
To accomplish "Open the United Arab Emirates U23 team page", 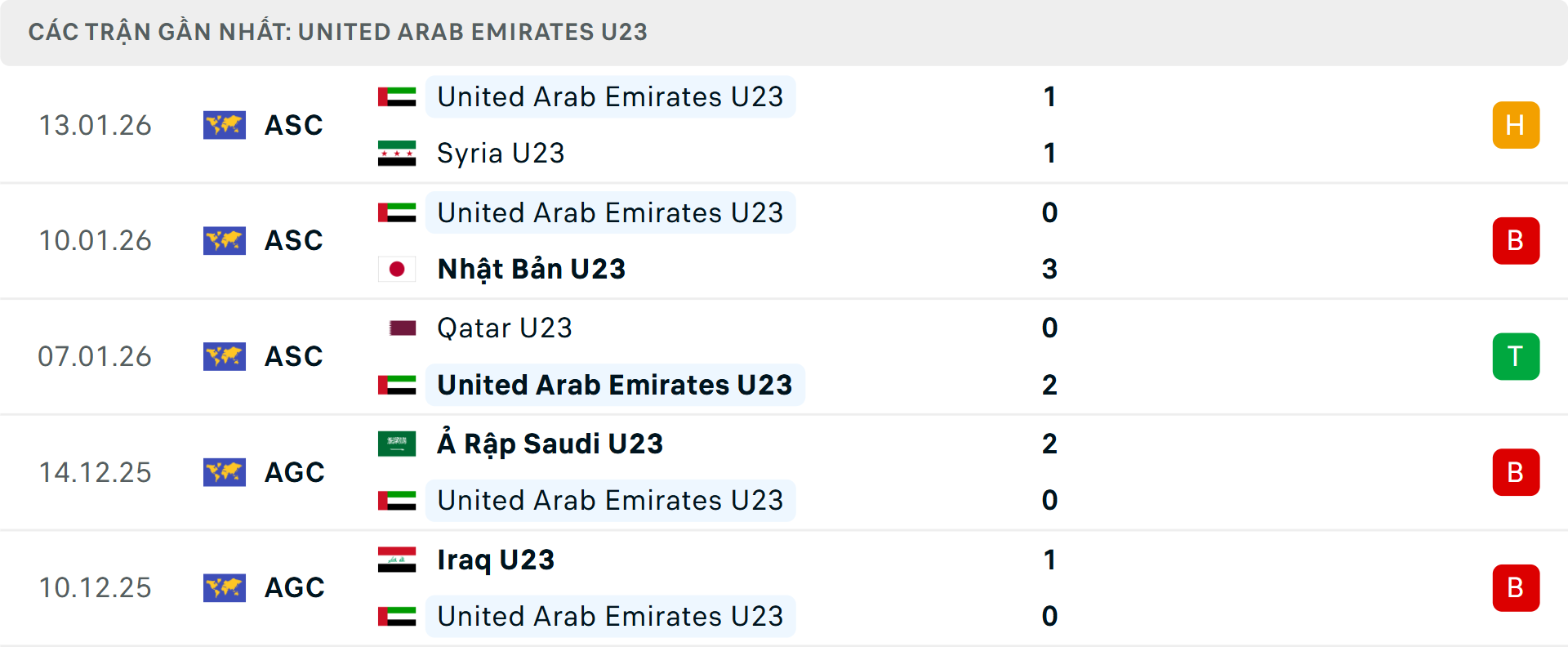I will (x=610, y=96).
